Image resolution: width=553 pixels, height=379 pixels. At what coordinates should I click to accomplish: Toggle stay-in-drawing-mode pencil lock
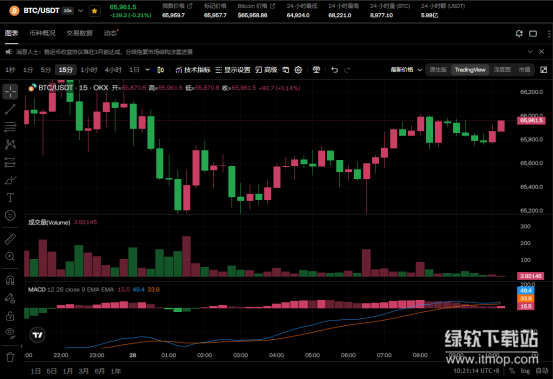point(10,298)
